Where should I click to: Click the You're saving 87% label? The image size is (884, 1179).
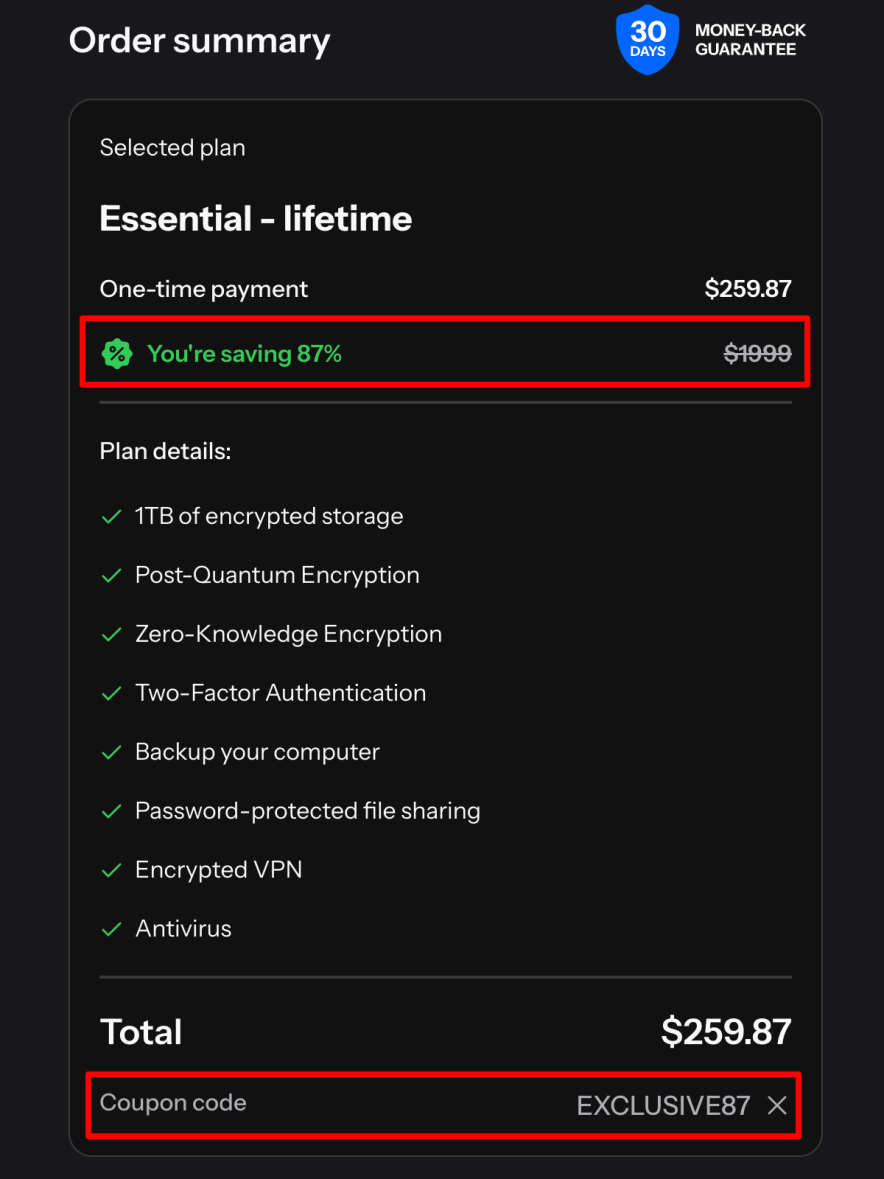pos(244,353)
